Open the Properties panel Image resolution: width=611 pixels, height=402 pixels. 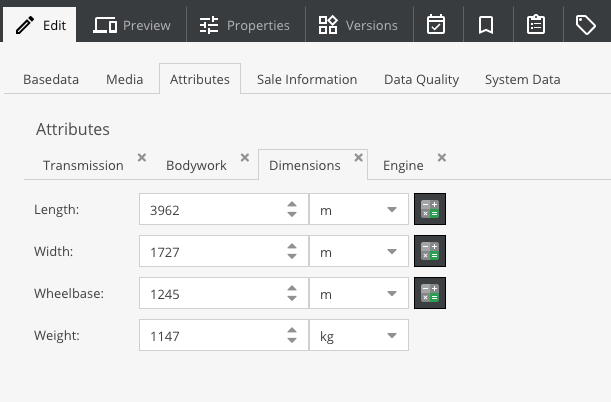click(x=245, y=25)
